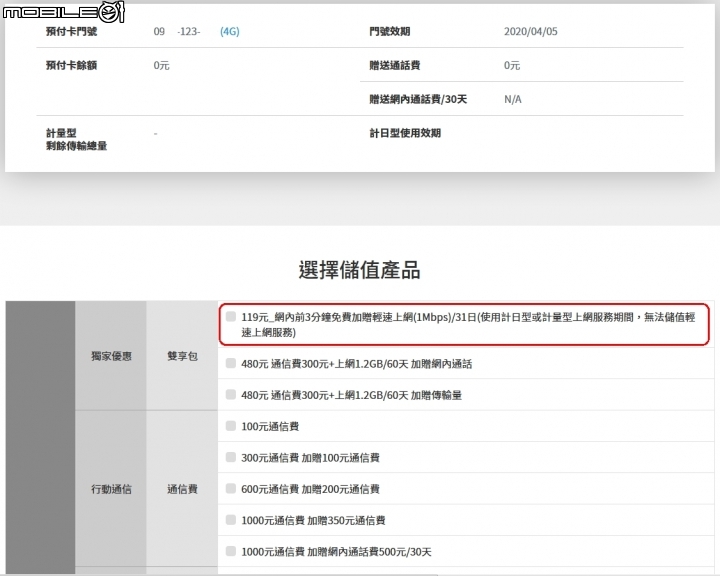Click the 預付卡門號 label
The width and height of the screenshot is (720, 576).
pyautogui.click(x=72, y=31)
